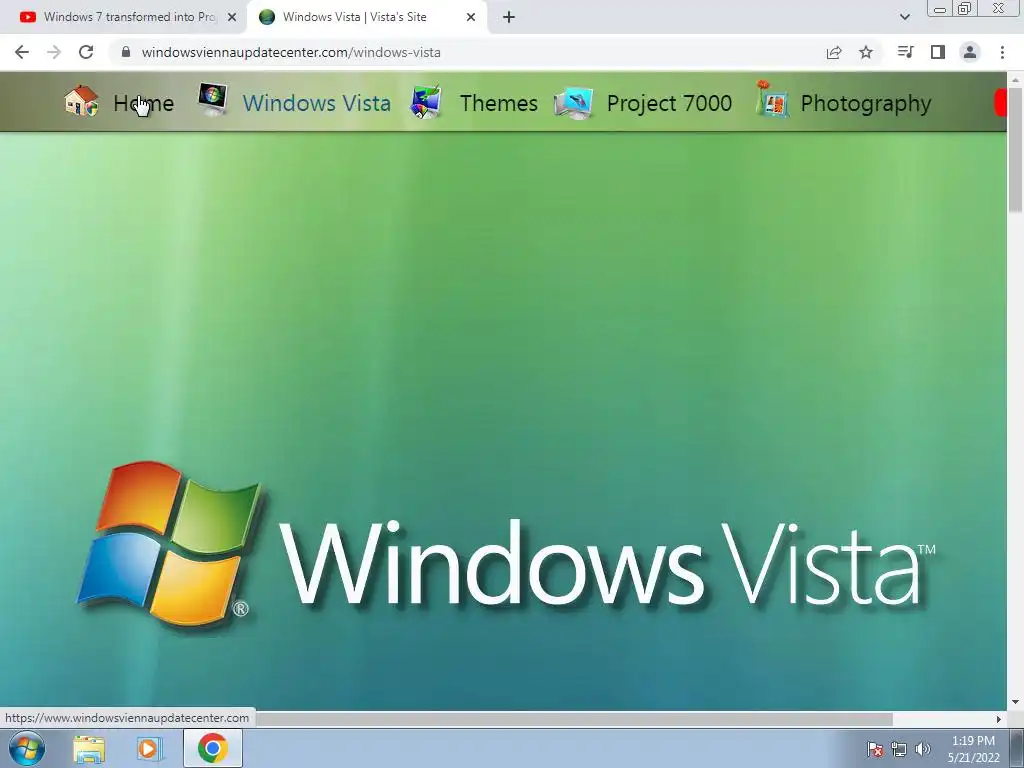Open the Photography nav link

coord(865,104)
